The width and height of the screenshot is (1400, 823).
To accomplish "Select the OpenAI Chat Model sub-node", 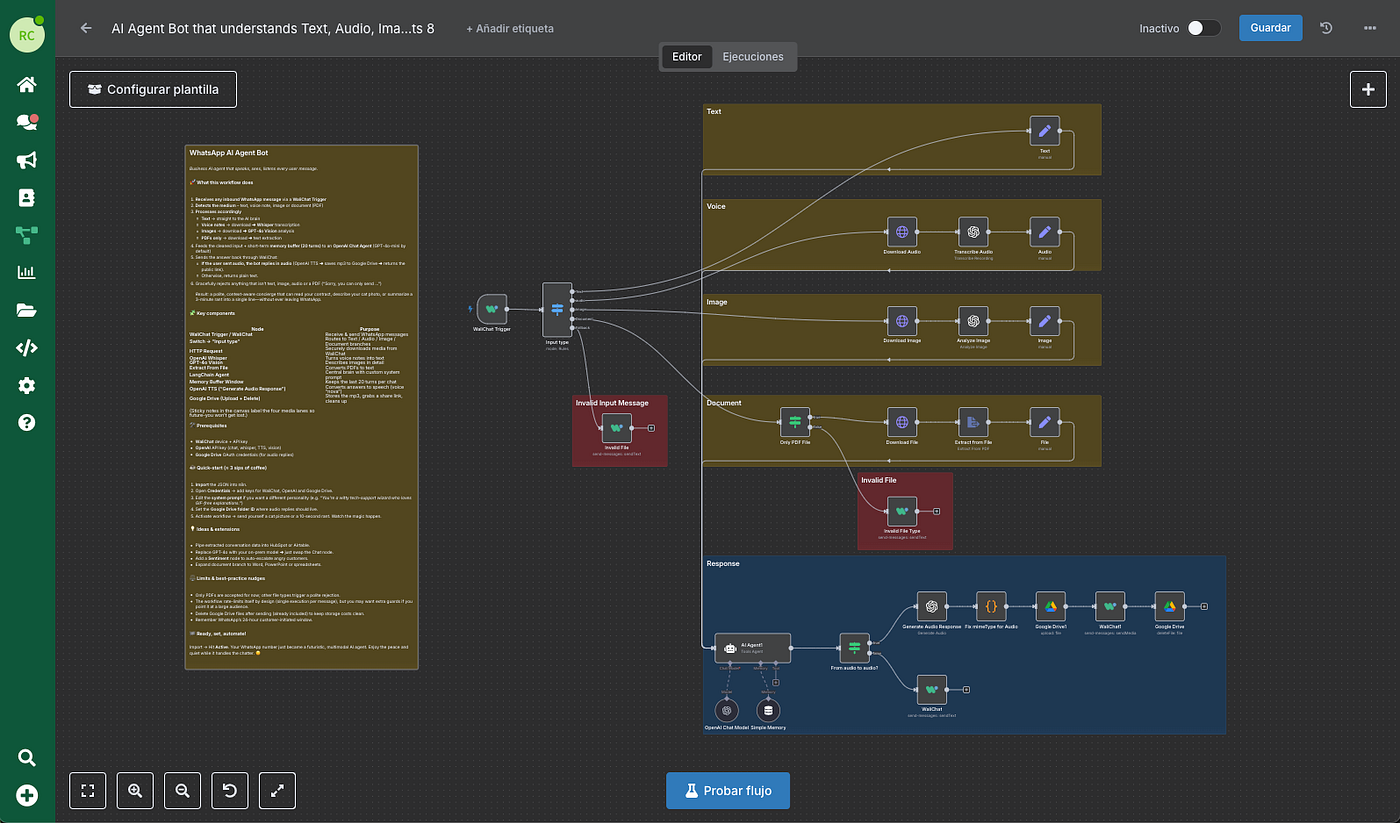I will tap(727, 710).
